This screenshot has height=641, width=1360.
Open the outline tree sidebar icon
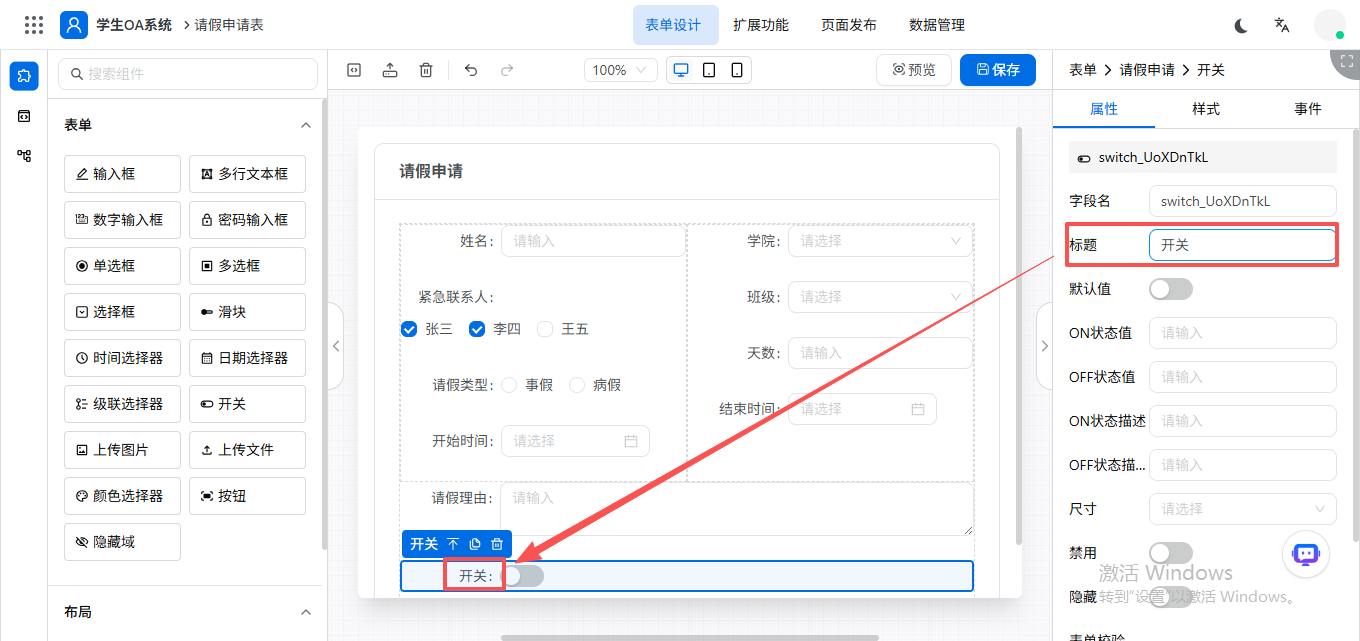click(24, 156)
